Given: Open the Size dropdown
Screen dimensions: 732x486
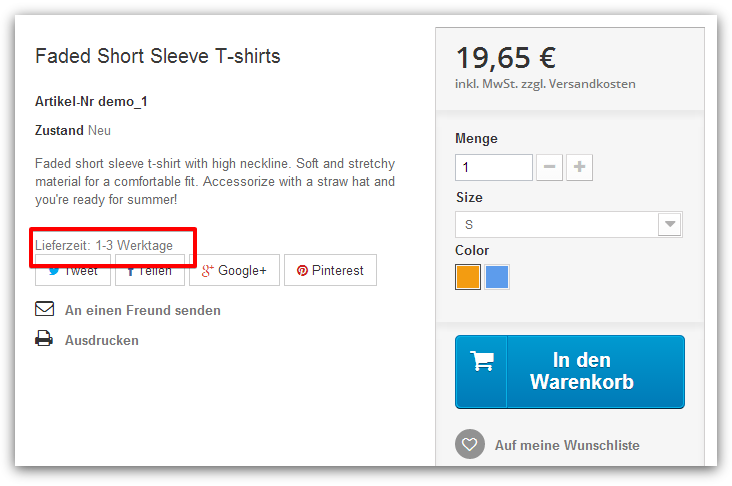Looking at the screenshot, I should point(568,224).
